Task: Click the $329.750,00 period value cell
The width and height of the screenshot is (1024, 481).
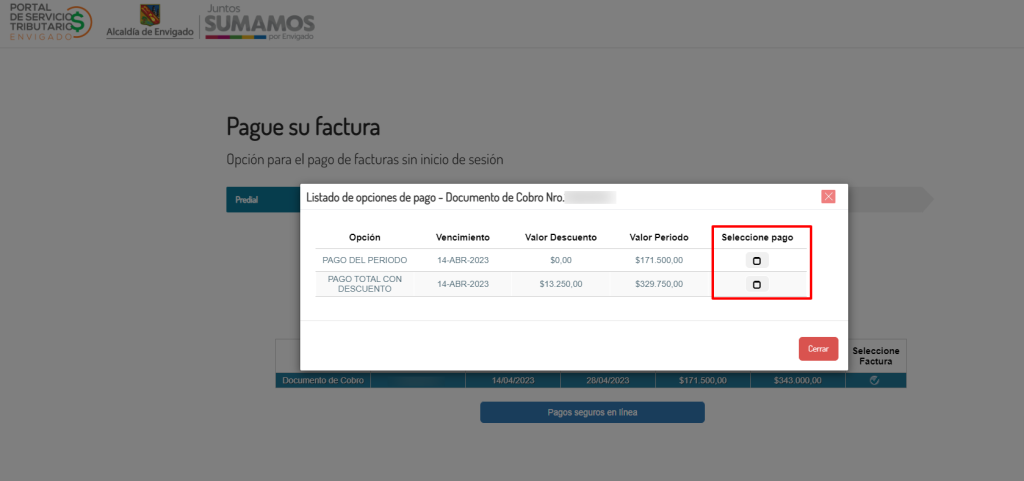Action: click(x=658, y=284)
